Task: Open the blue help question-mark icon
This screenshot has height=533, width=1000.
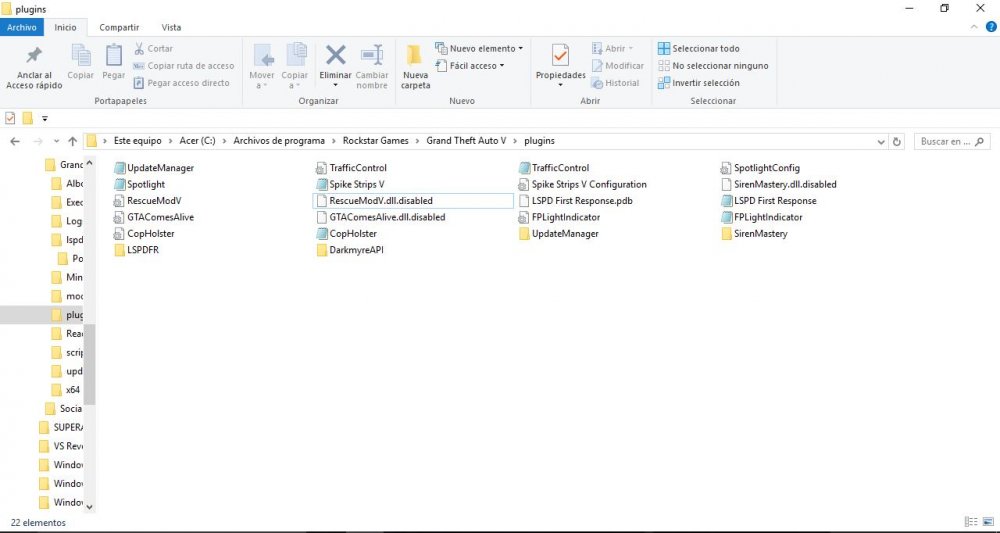Action: tap(991, 27)
